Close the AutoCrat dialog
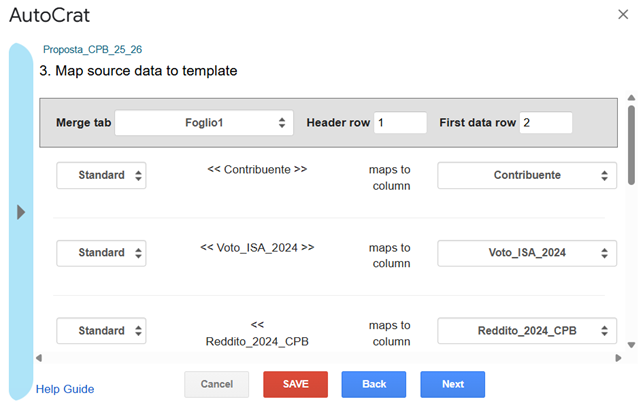Viewport: 643px width, 410px height. pyautogui.click(x=623, y=14)
